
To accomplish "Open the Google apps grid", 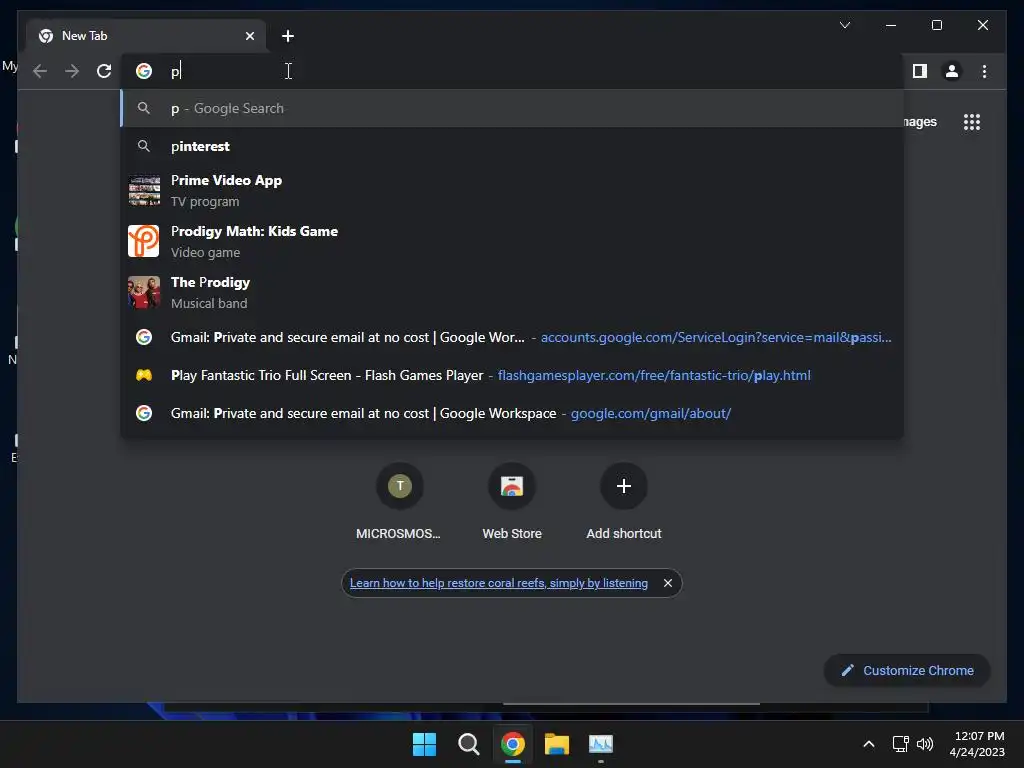I will (x=972, y=122).
